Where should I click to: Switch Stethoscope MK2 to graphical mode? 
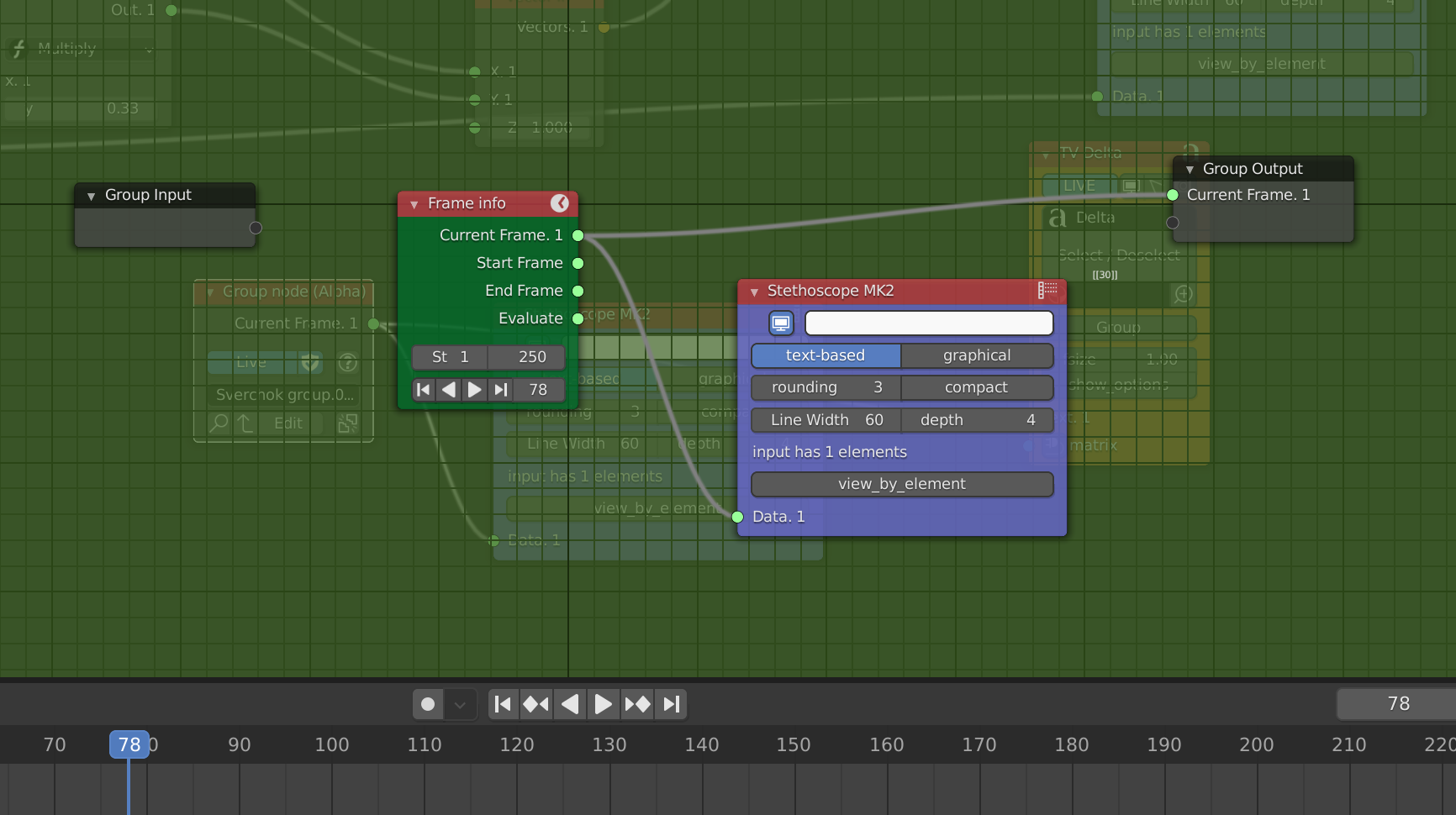977,355
